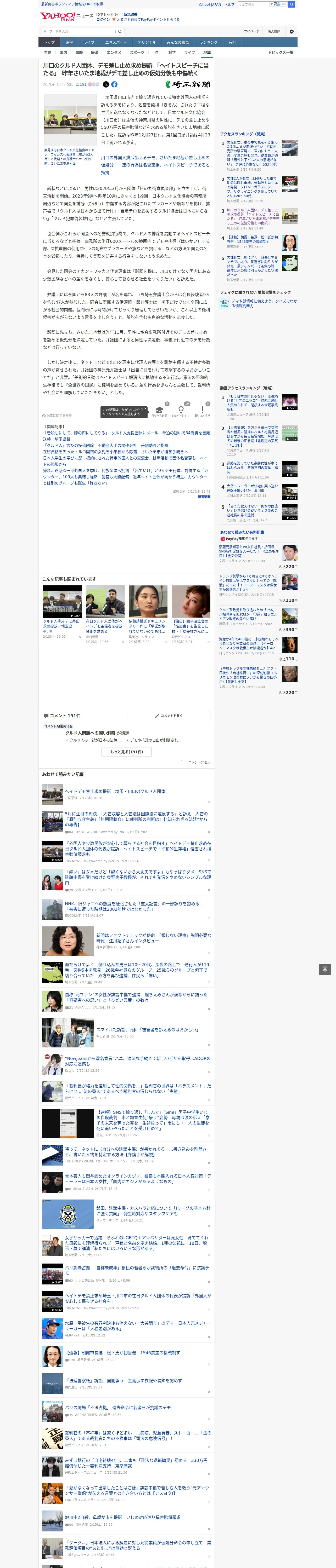Open the ふるさと納税でPayPayポイント link
The width and height of the screenshot is (336, 1568).
point(148,20)
